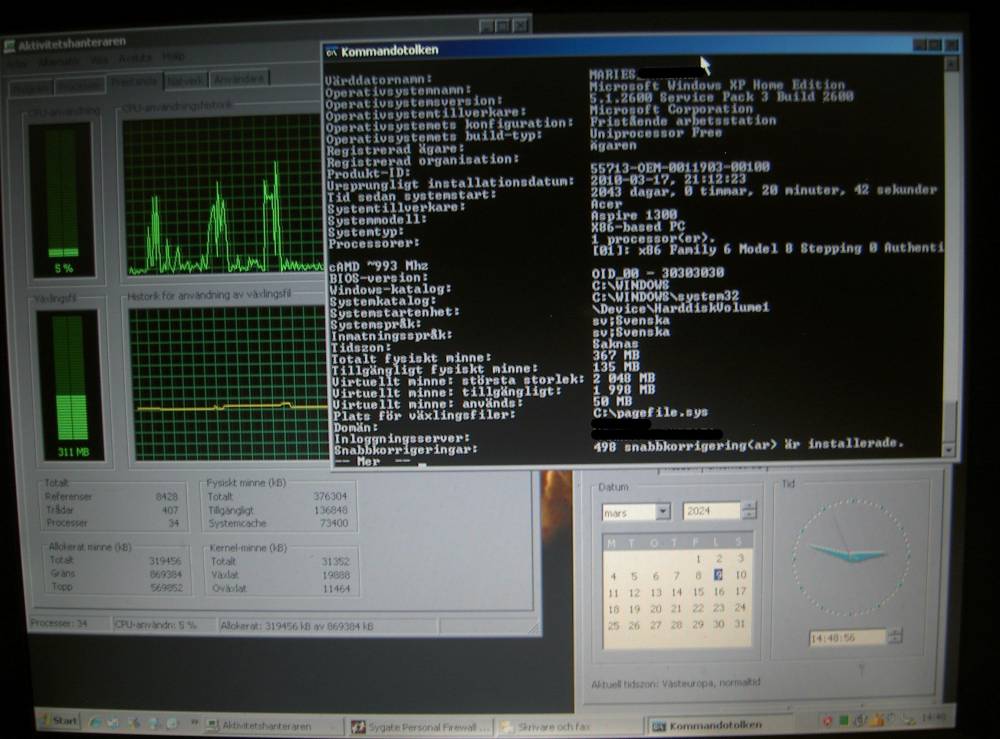The height and width of the screenshot is (739, 1000).
Task: Click the page file gauge showing 311 MB
Action: point(70,384)
